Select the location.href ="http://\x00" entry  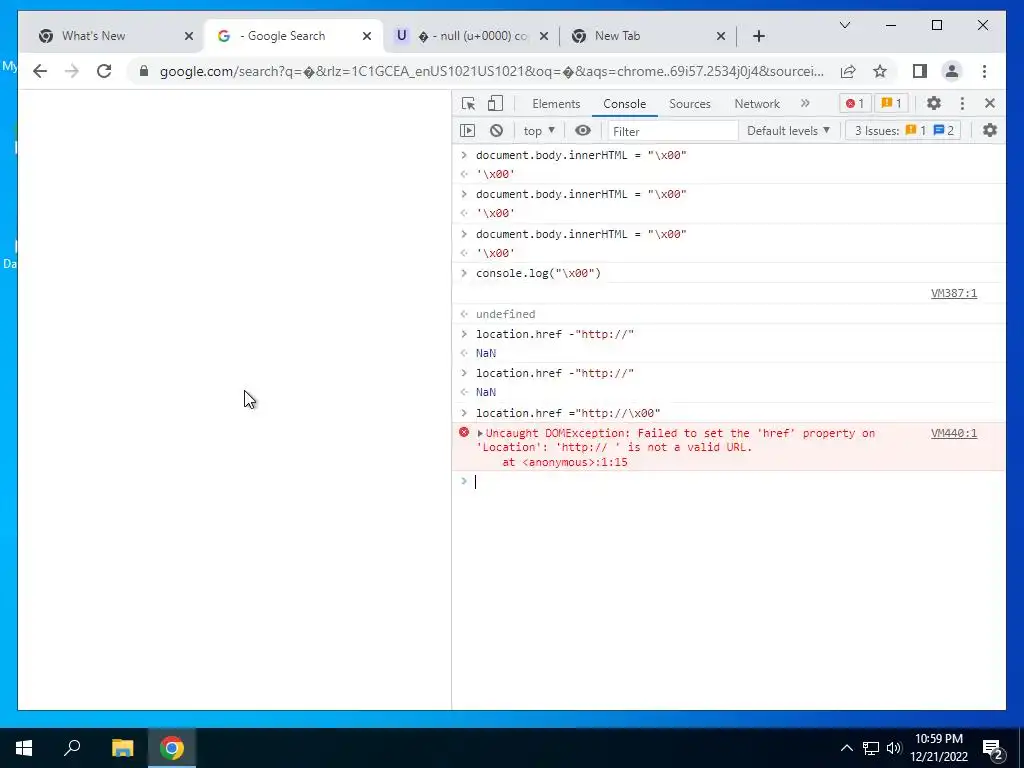tap(568, 413)
